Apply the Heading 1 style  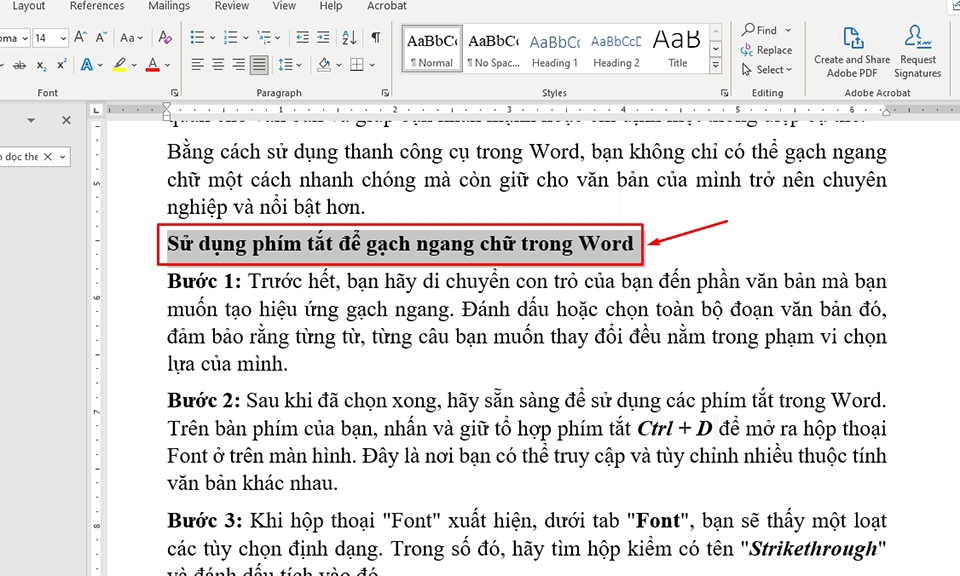pyautogui.click(x=555, y=48)
